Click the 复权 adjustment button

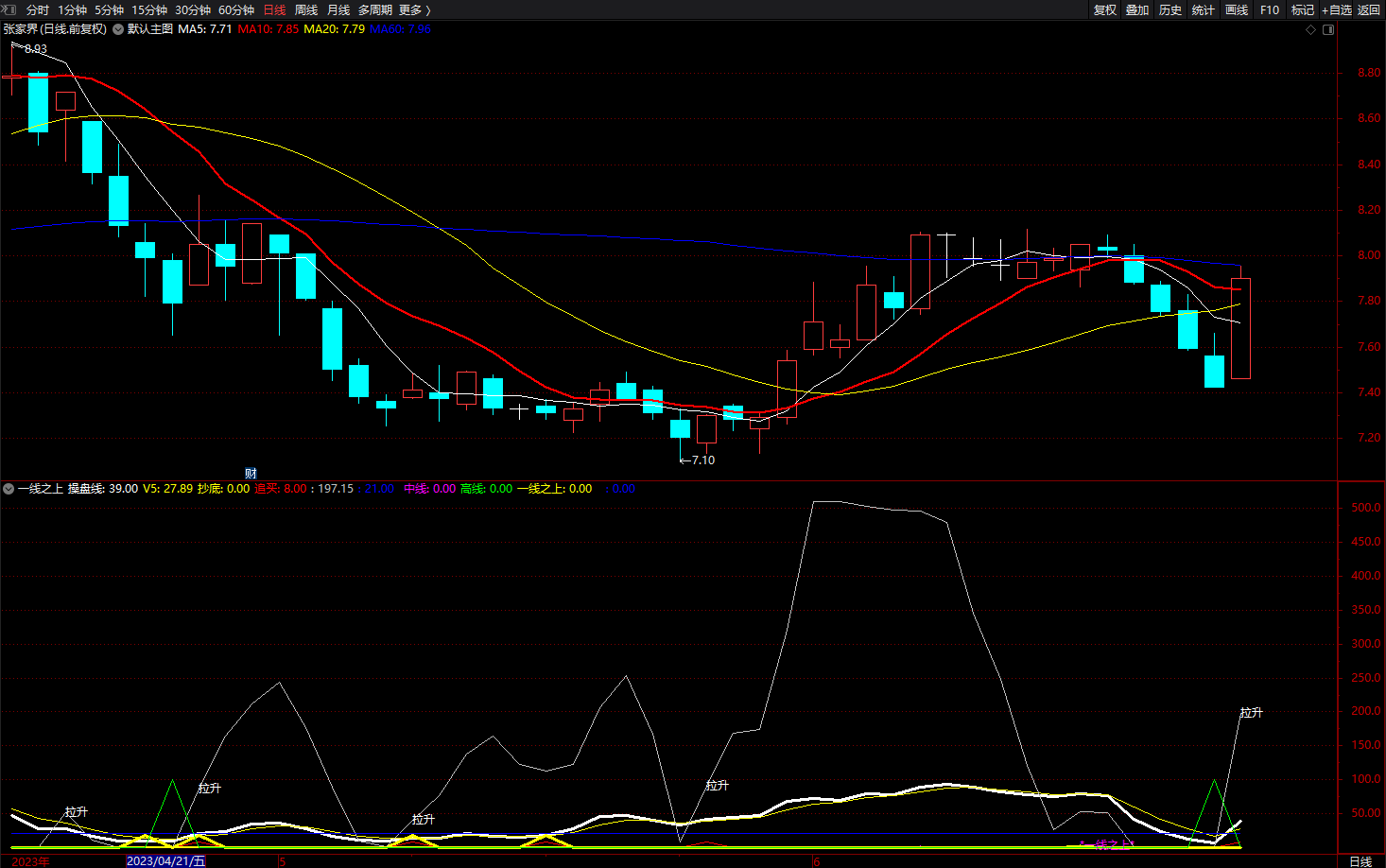1105,9
